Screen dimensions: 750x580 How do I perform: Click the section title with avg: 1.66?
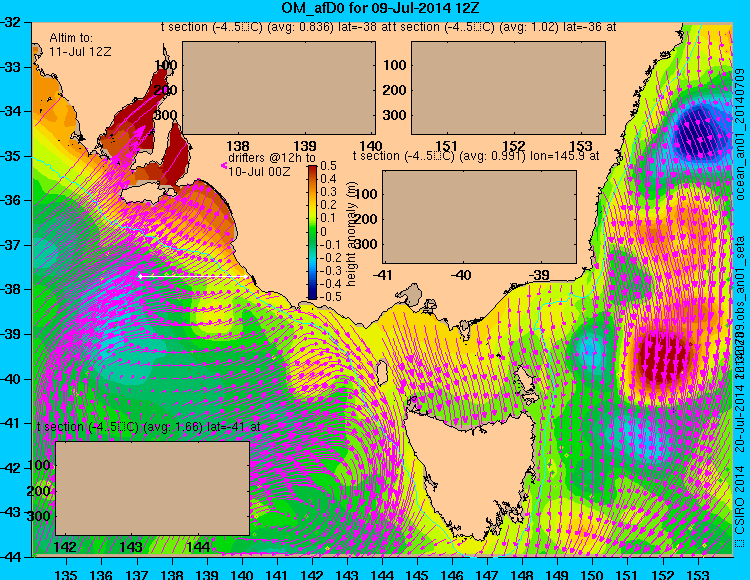(149, 427)
